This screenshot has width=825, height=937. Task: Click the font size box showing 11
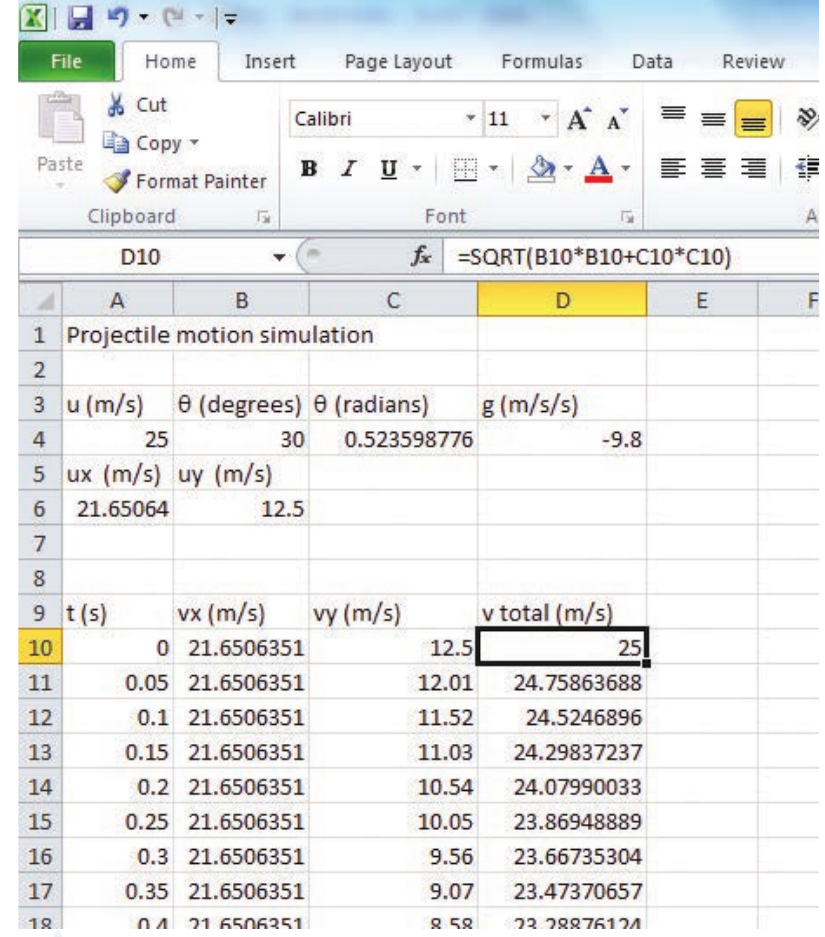(x=511, y=119)
